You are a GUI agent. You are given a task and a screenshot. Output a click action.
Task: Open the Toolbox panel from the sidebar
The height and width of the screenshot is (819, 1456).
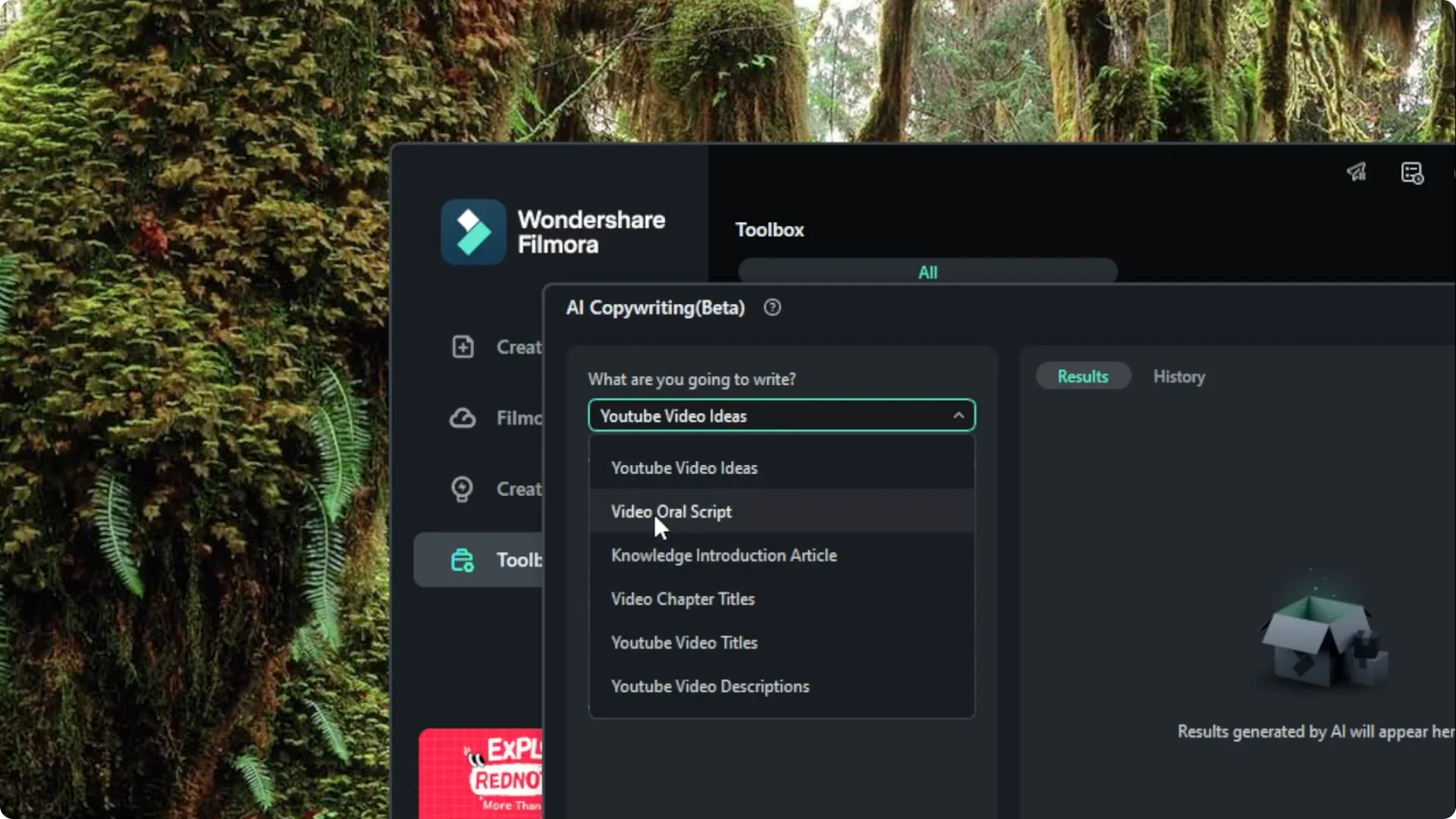[x=485, y=560]
